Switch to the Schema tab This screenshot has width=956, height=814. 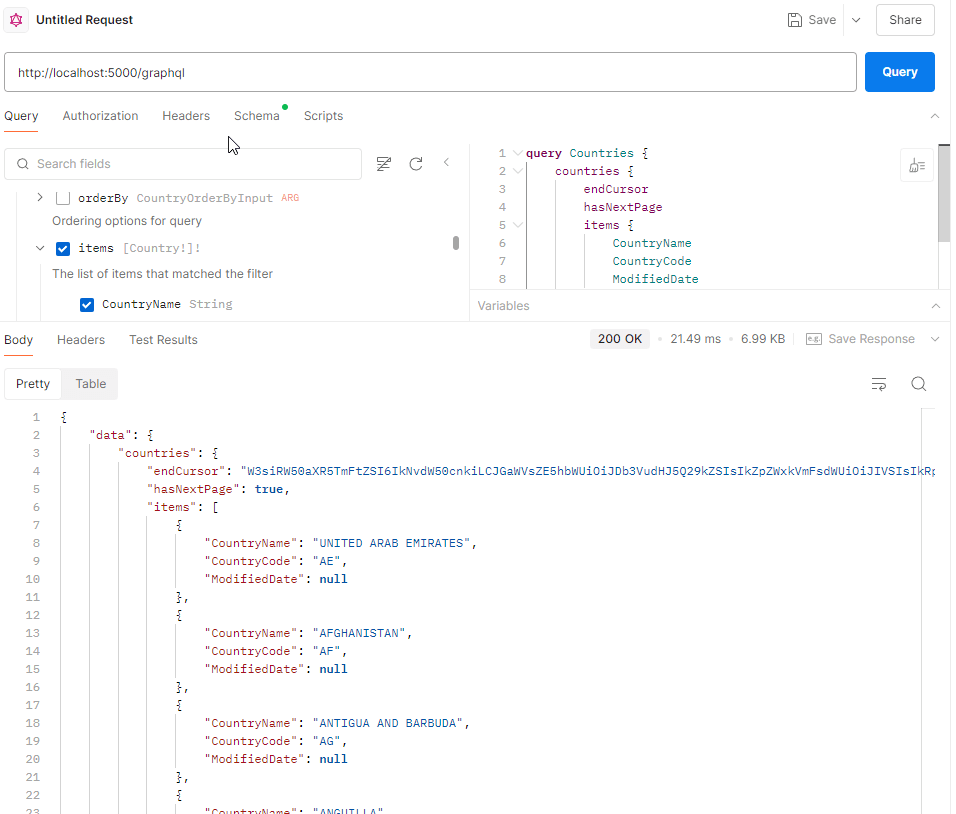tap(257, 116)
